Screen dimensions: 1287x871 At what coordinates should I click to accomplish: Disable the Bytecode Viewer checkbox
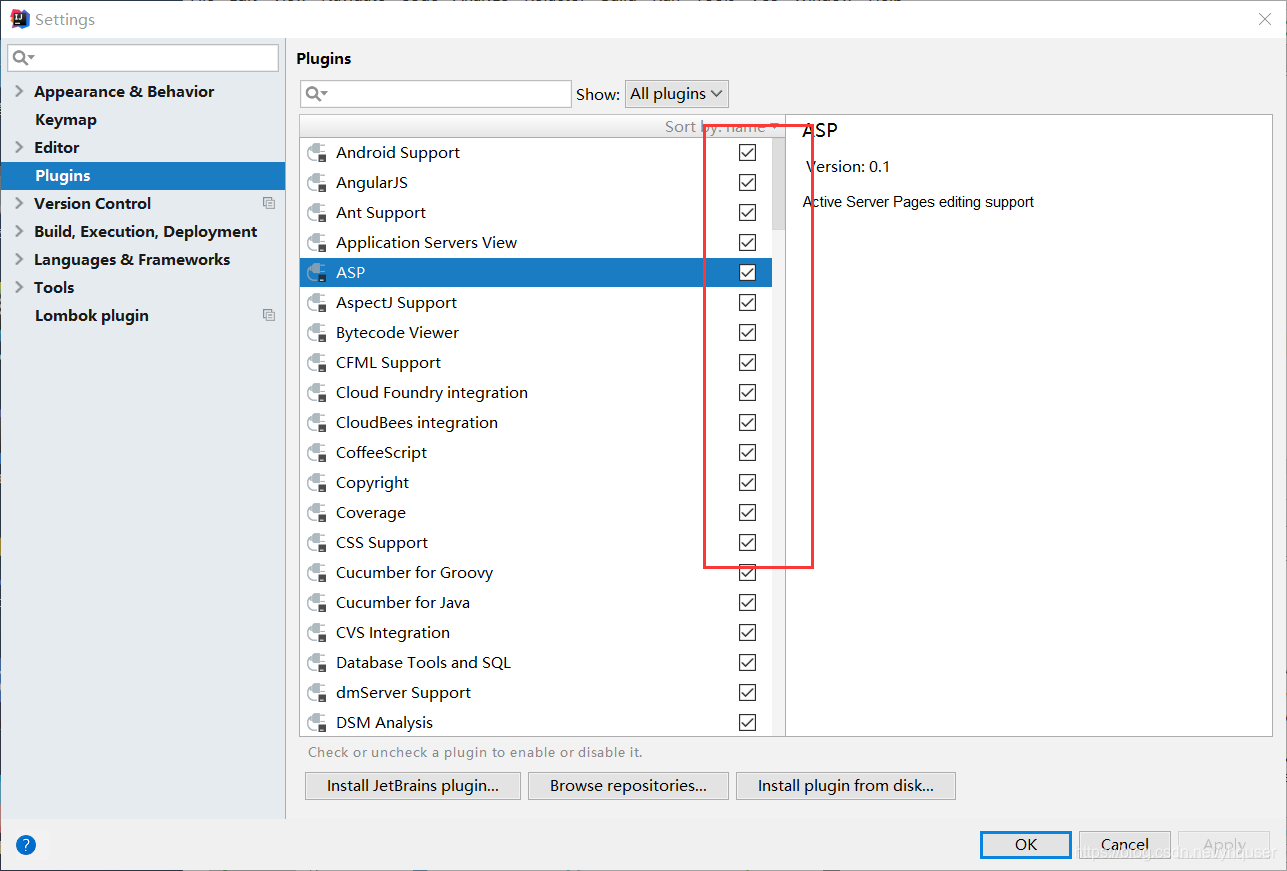[747, 333]
